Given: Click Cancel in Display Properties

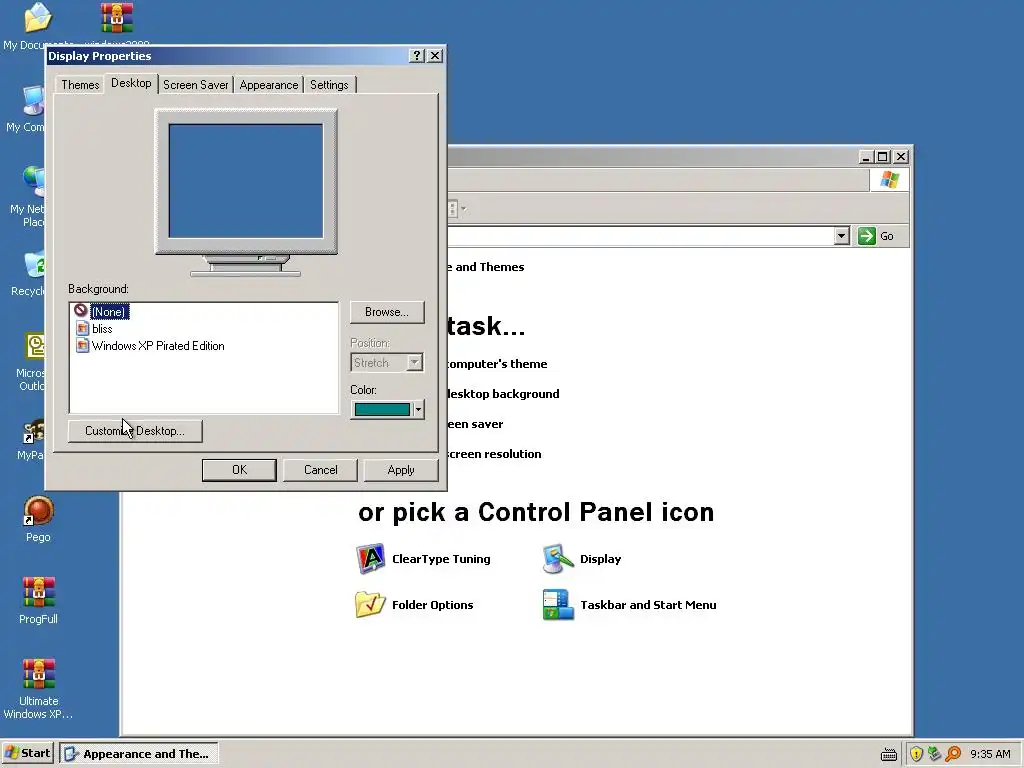Looking at the screenshot, I should click(x=320, y=470).
